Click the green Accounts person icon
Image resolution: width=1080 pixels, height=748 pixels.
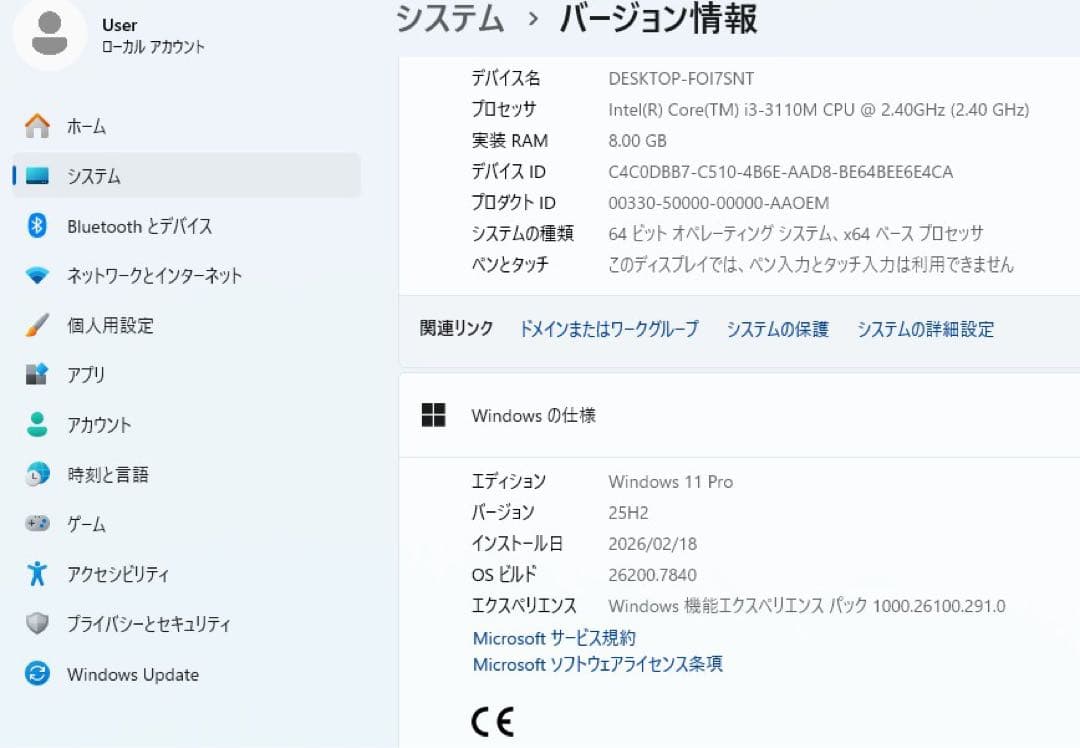coord(37,424)
